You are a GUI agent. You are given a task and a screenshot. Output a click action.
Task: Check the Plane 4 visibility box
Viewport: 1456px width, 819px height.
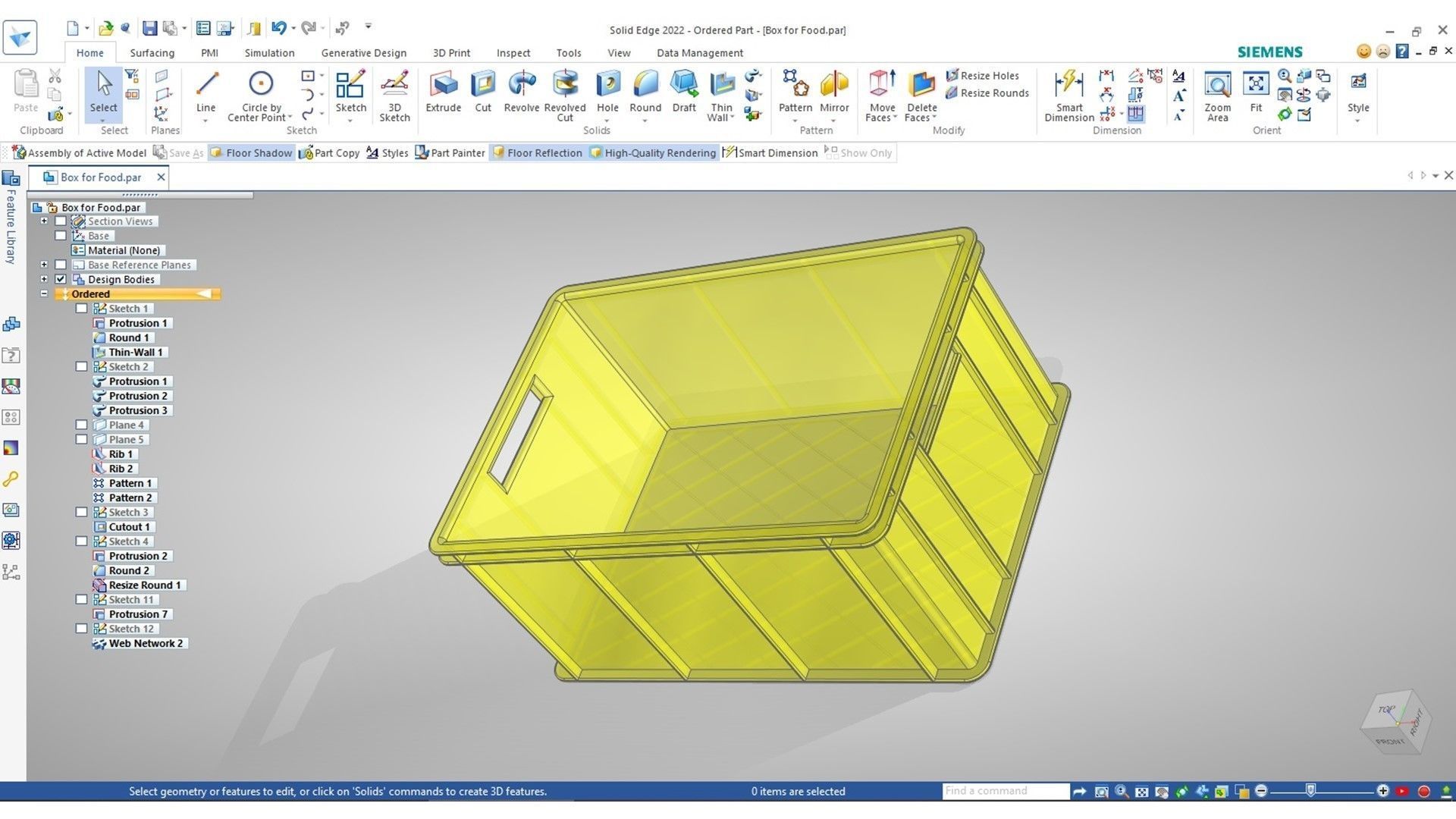81,425
